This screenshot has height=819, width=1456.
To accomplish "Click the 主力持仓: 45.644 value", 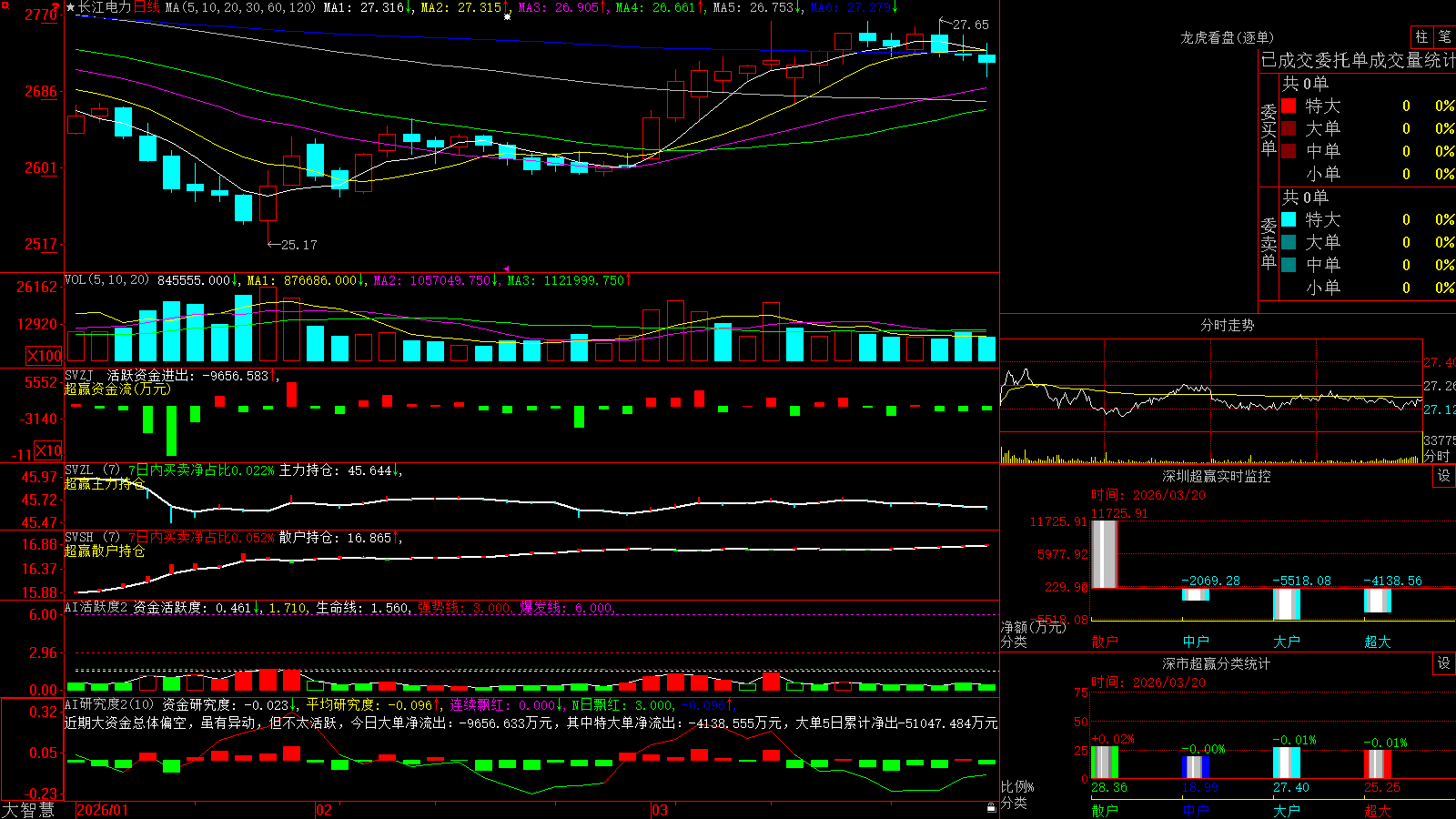I will click(x=336, y=470).
